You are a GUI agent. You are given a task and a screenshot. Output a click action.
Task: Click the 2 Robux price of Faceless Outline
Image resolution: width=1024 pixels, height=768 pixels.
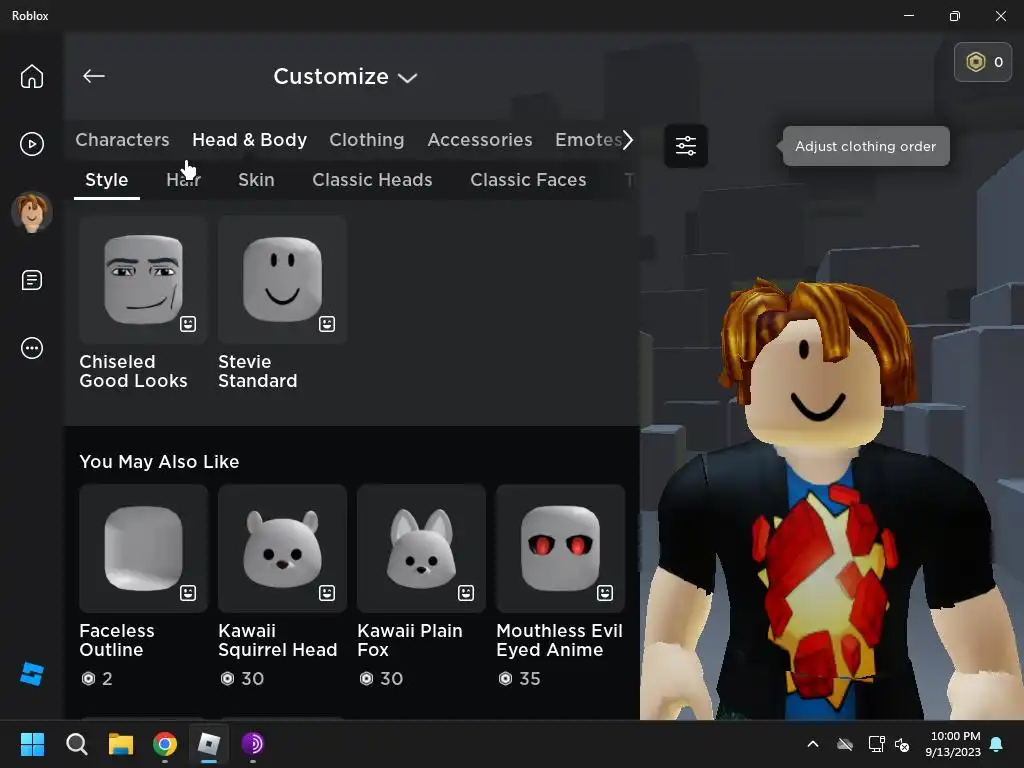(x=96, y=679)
